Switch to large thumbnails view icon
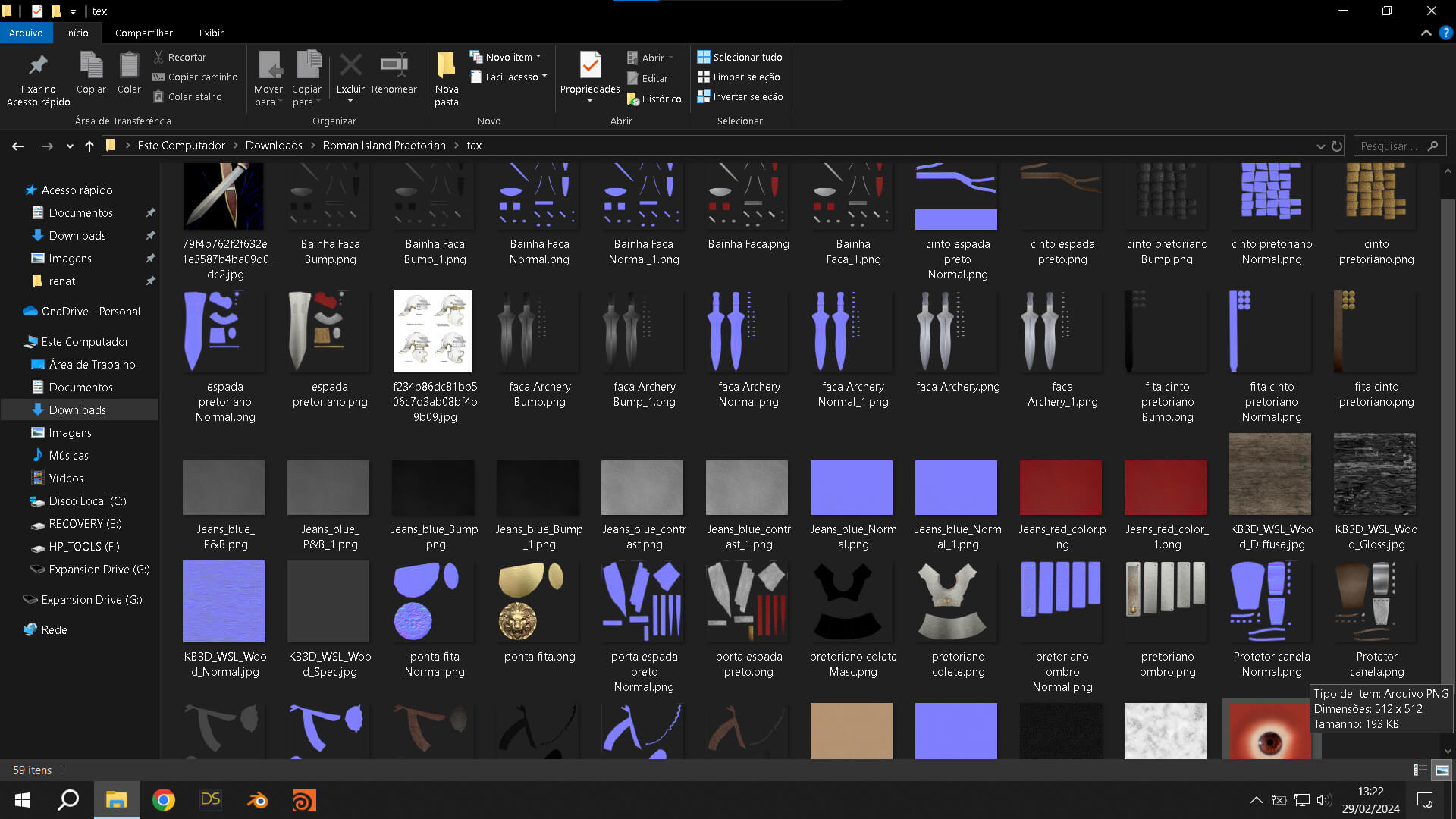The height and width of the screenshot is (819, 1456). point(1442,770)
